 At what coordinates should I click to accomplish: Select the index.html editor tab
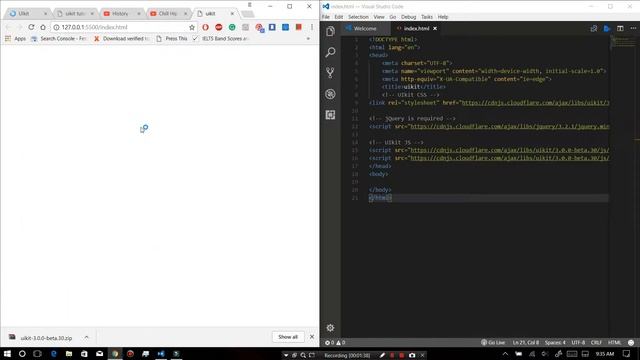click(416, 29)
